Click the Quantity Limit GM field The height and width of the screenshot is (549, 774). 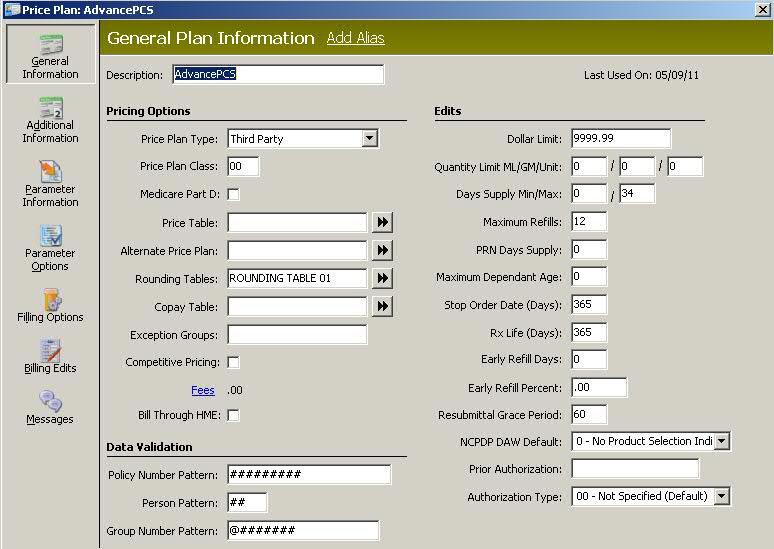pos(637,166)
